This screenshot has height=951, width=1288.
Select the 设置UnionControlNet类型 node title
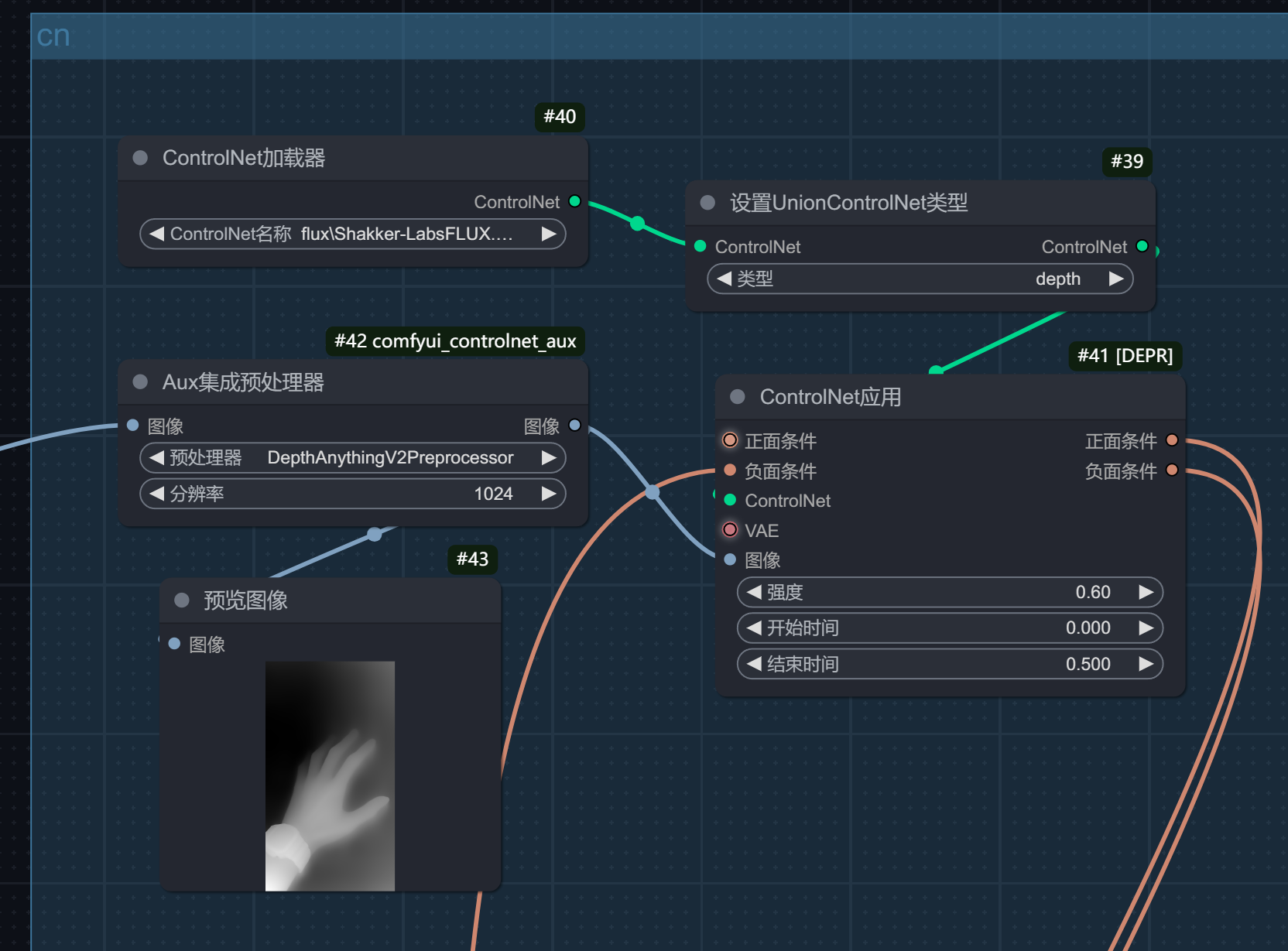pyautogui.click(x=849, y=203)
